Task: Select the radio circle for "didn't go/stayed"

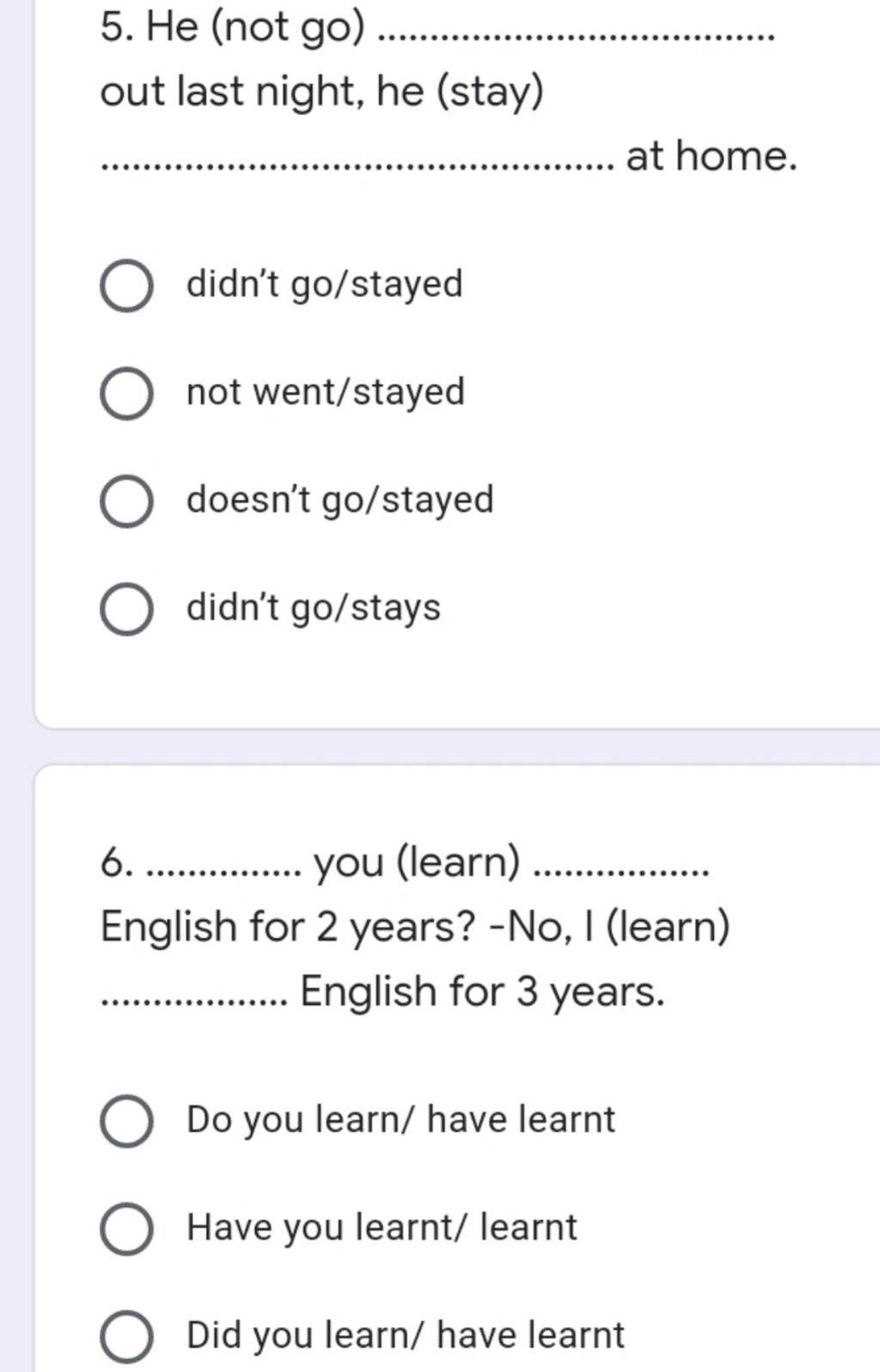Action: pos(127,285)
